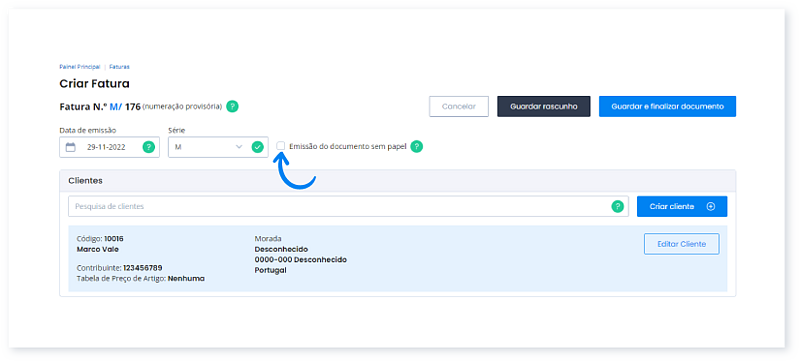800x362 pixels.
Task: Click help icon next to provisional numbering
Action: [232, 107]
